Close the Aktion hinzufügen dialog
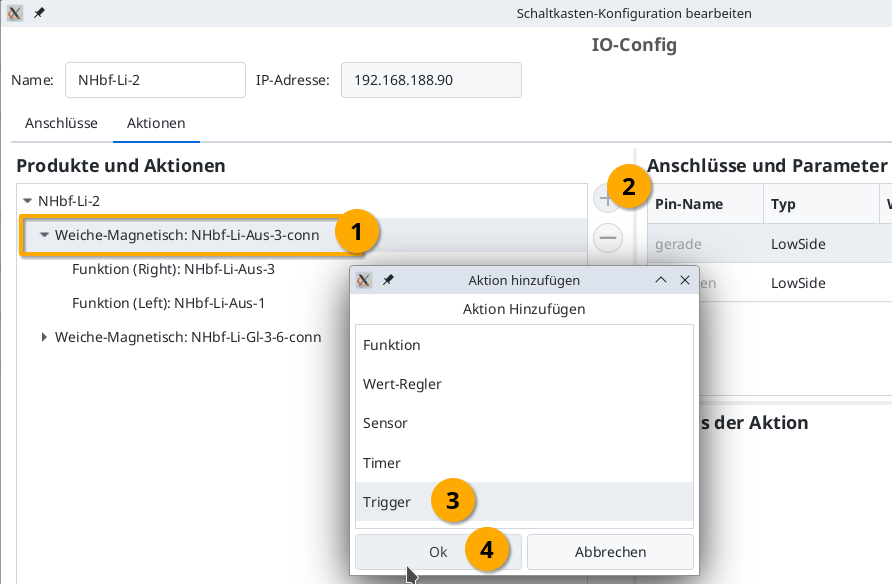This screenshot has width=892, height=584. click(685, 281)
